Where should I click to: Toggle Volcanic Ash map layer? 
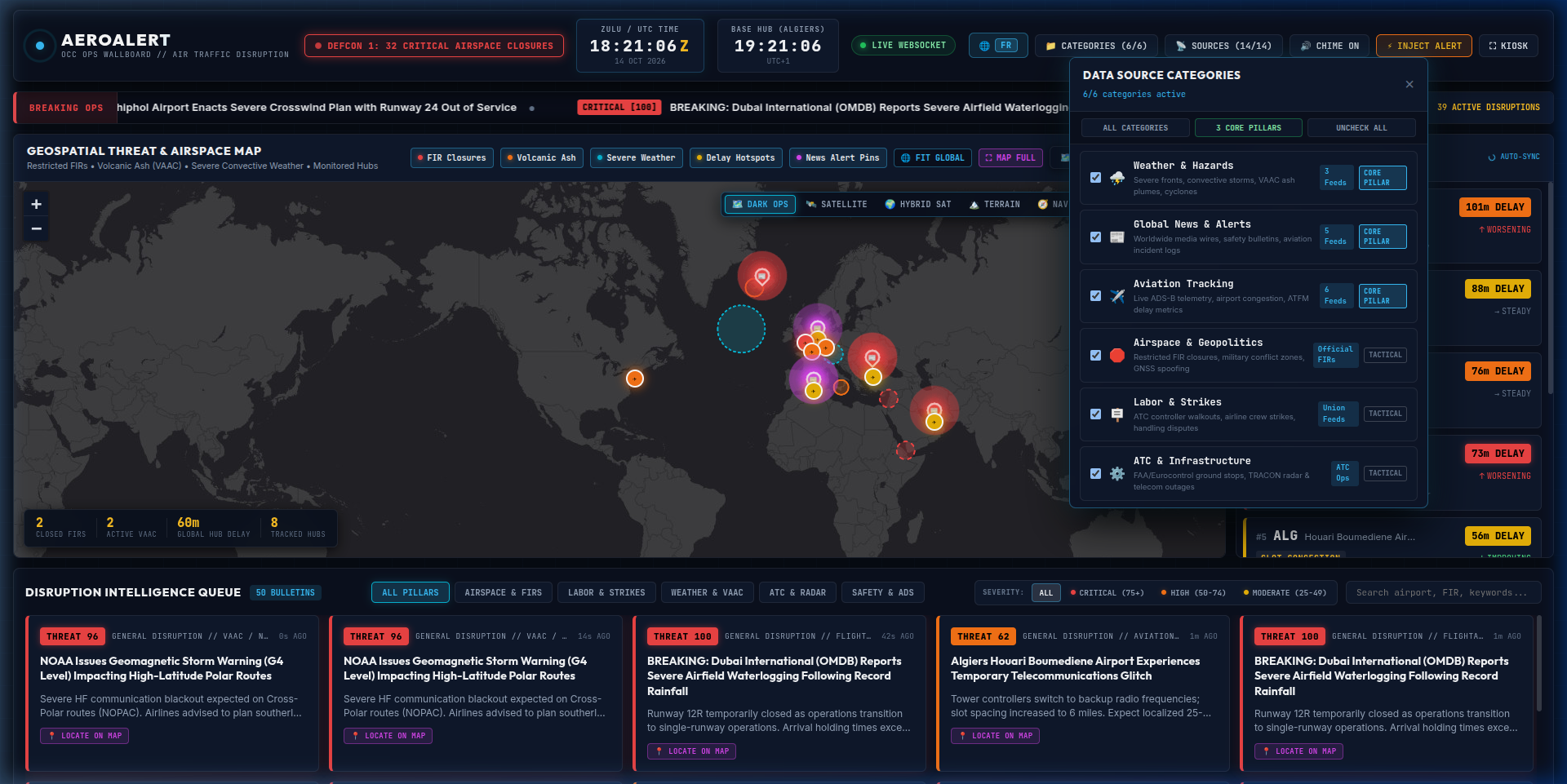(x=541, y=157)
